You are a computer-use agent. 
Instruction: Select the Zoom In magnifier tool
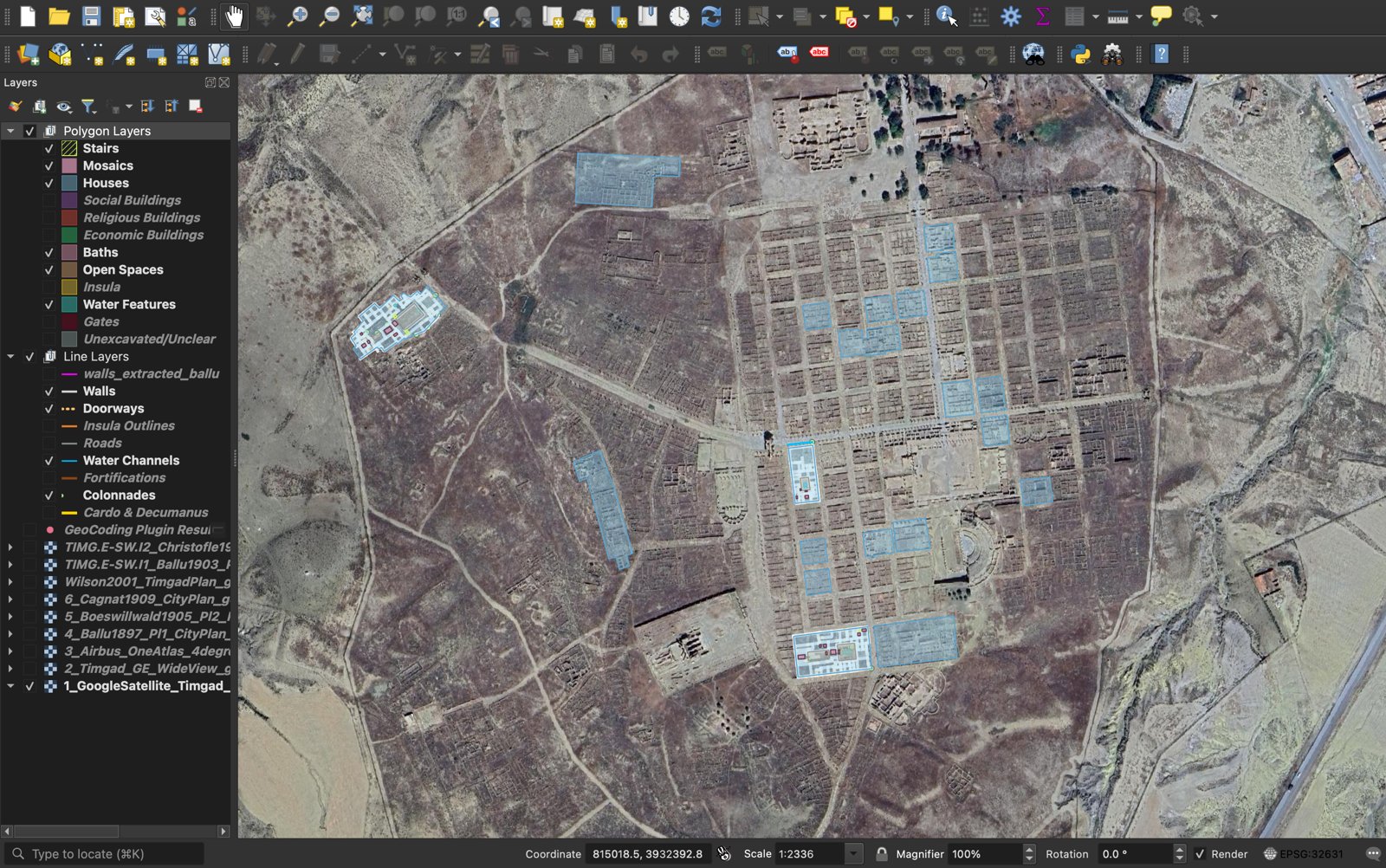pos(297,16)
